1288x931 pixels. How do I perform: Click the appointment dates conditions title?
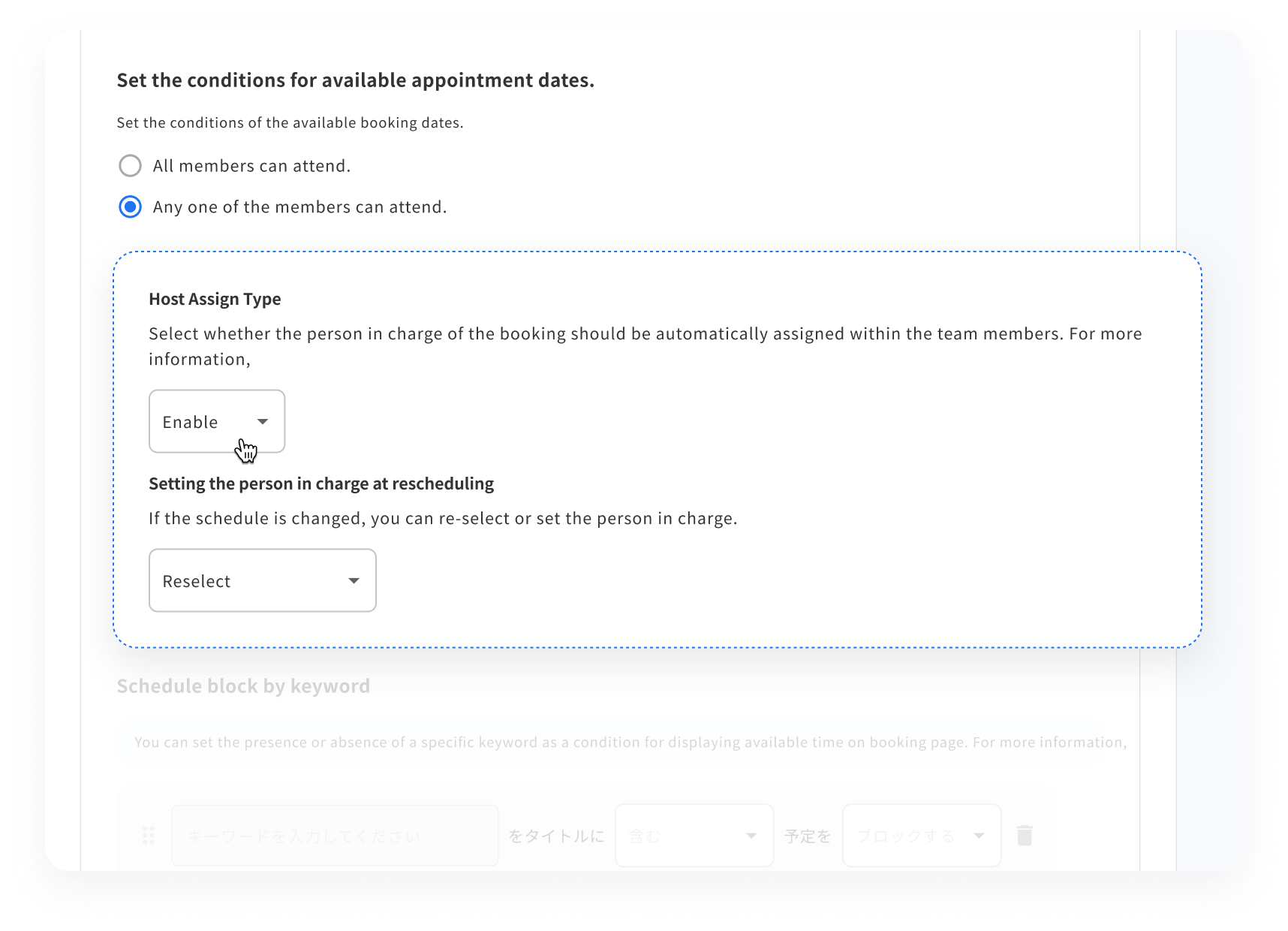tap(354, 80)
